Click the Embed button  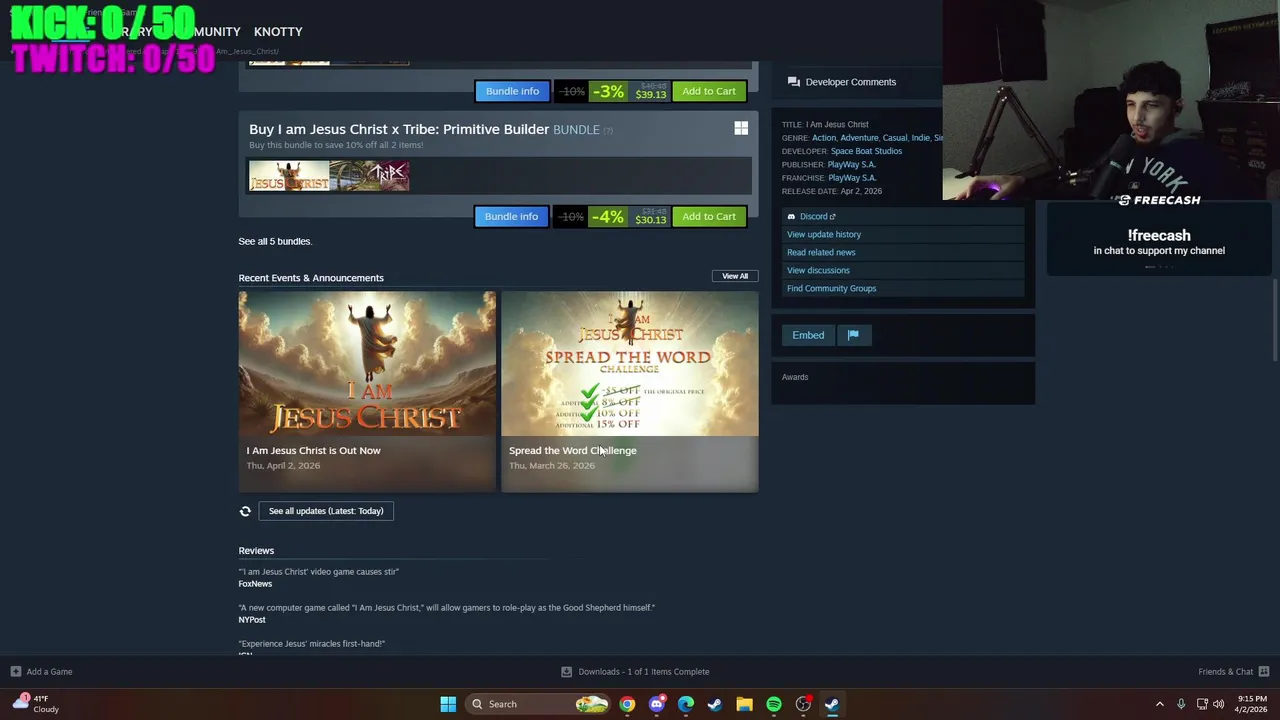pyautogui.click(x=808, y=335)
